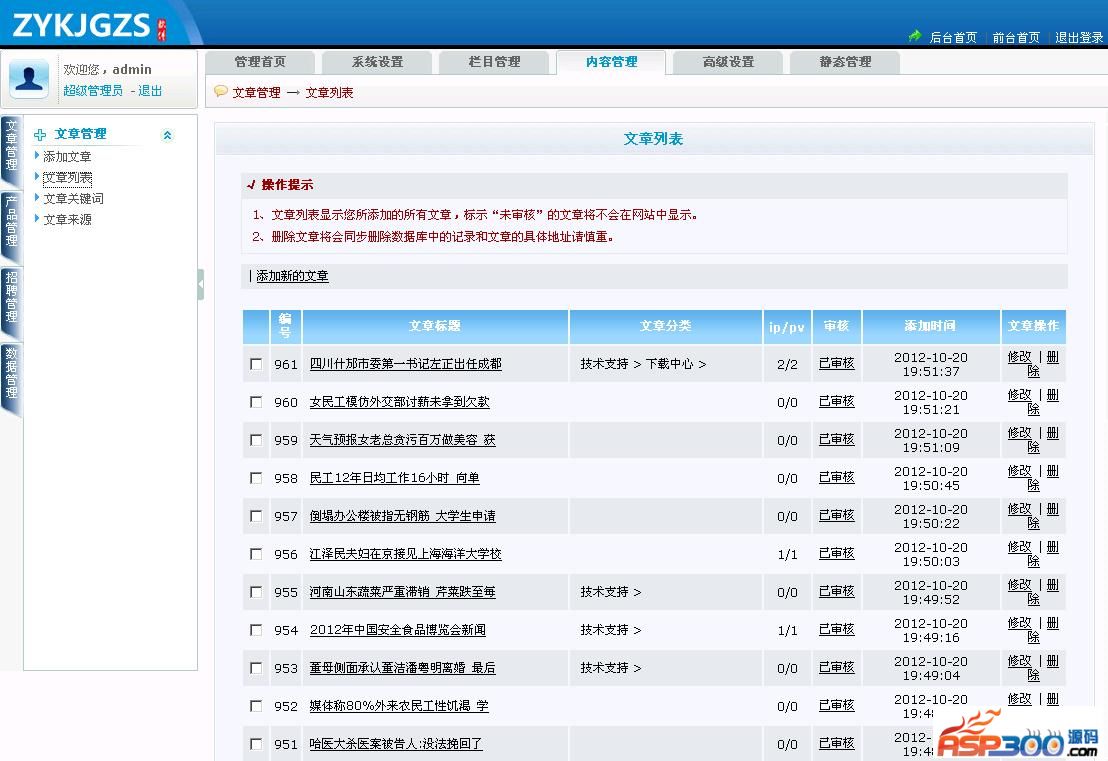Click the admin user avatar icon
This screenshot has width=1108, height=761.
click(29, 78)
